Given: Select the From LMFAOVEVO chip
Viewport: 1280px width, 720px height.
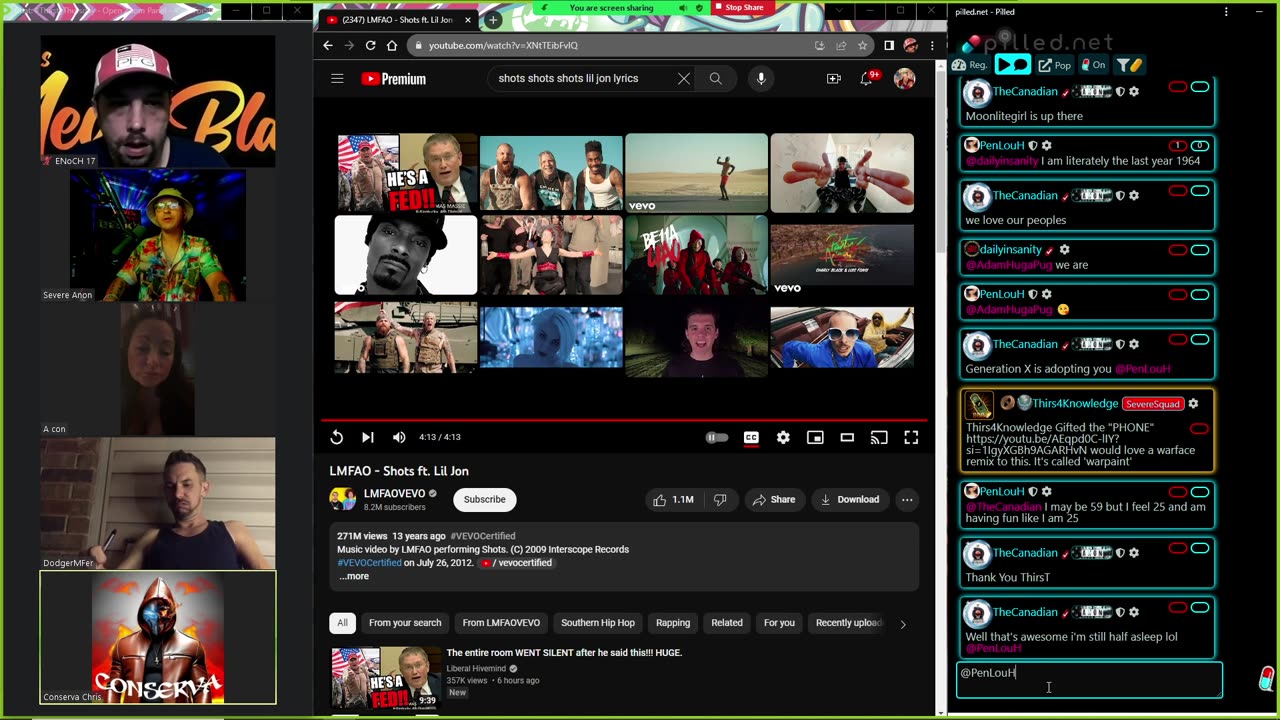Looking at the screenshot, I should [501, 623].
